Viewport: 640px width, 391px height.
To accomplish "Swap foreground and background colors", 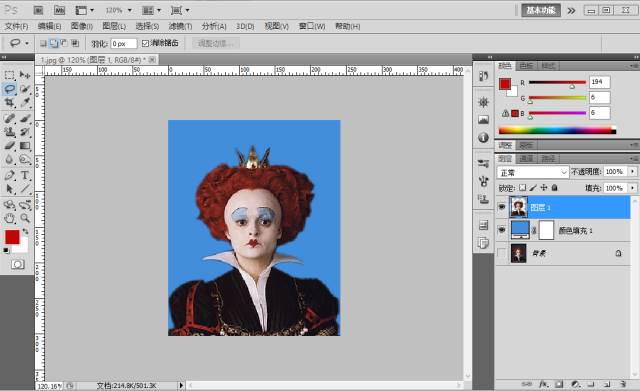I will (25, 231).
